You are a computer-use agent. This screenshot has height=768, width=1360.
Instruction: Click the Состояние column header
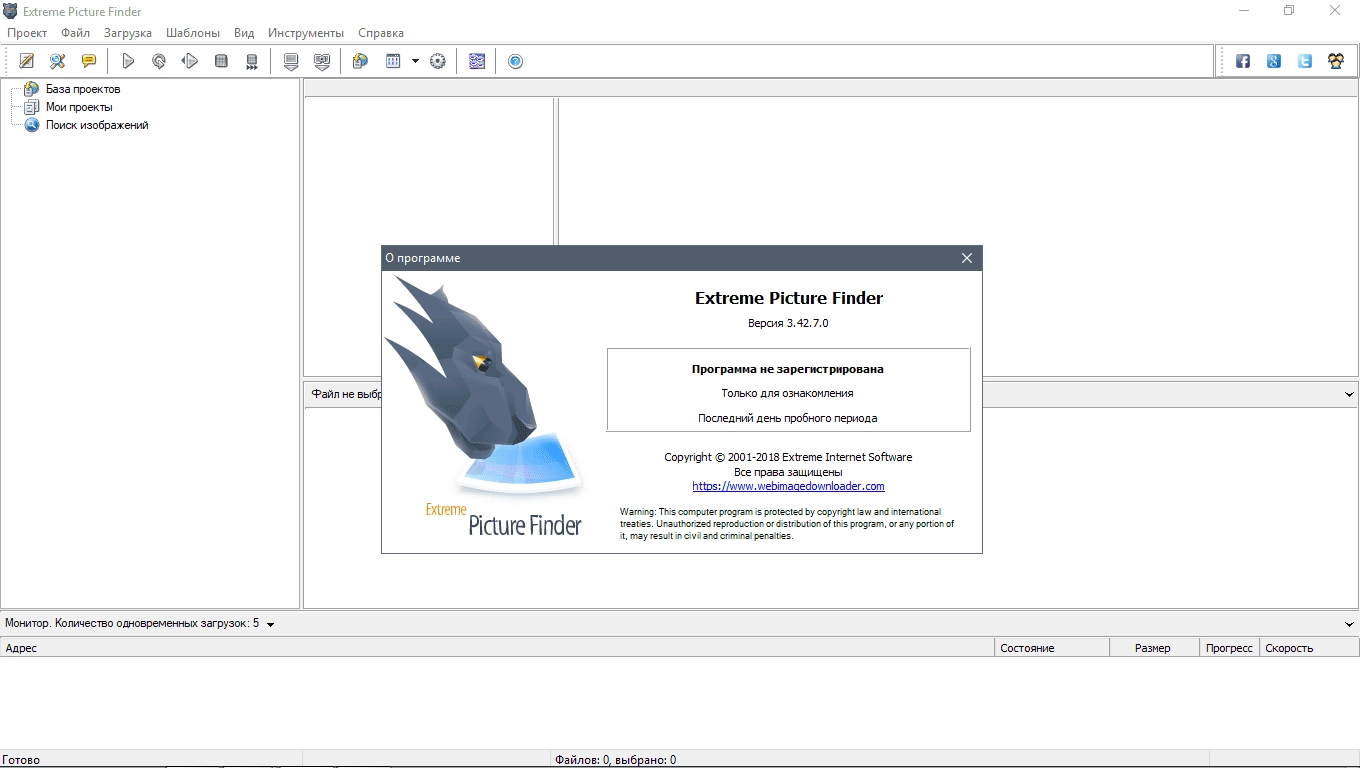click(1053, 648)
